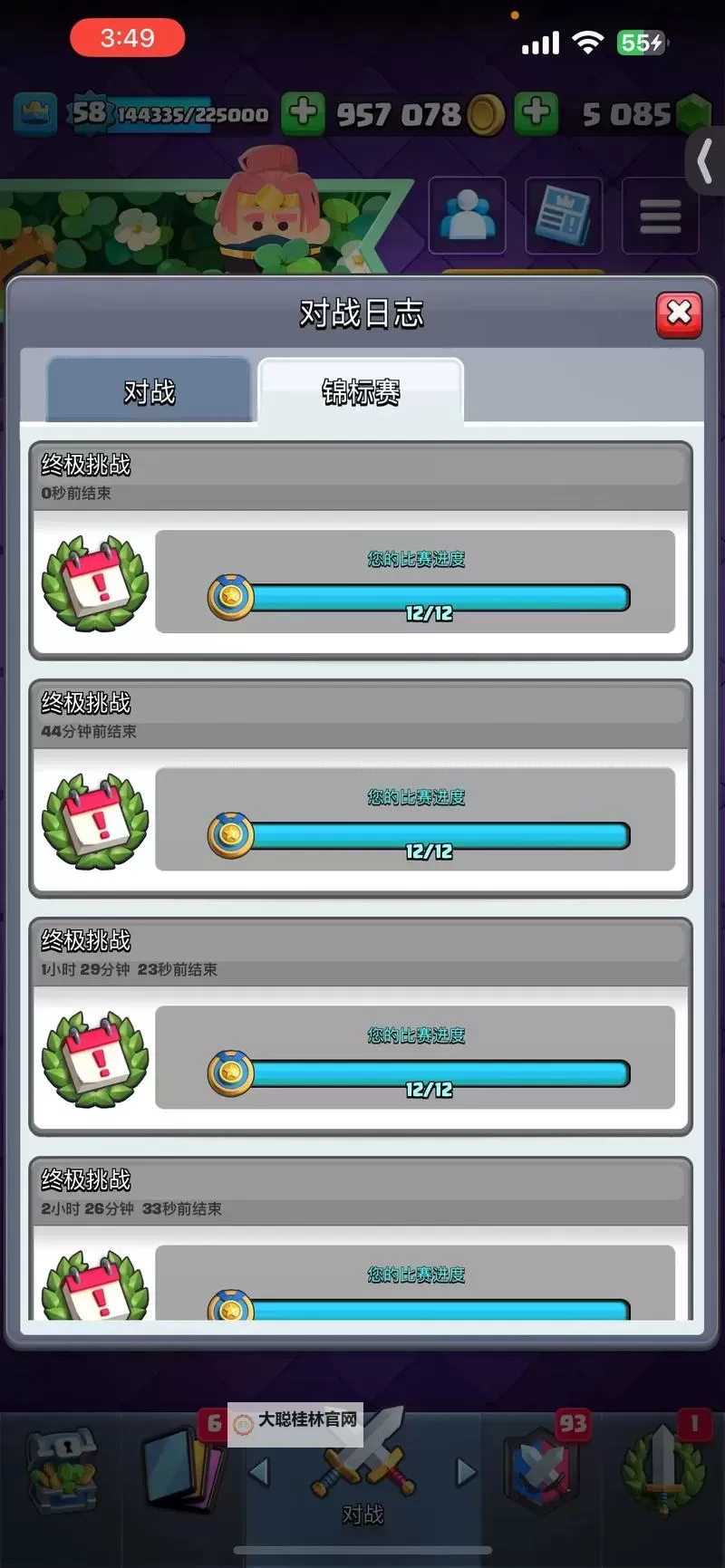Viewport: 725px width, 1568px height.
Task: Tap the green plus next to gold coins
Action: pos(303,113)
